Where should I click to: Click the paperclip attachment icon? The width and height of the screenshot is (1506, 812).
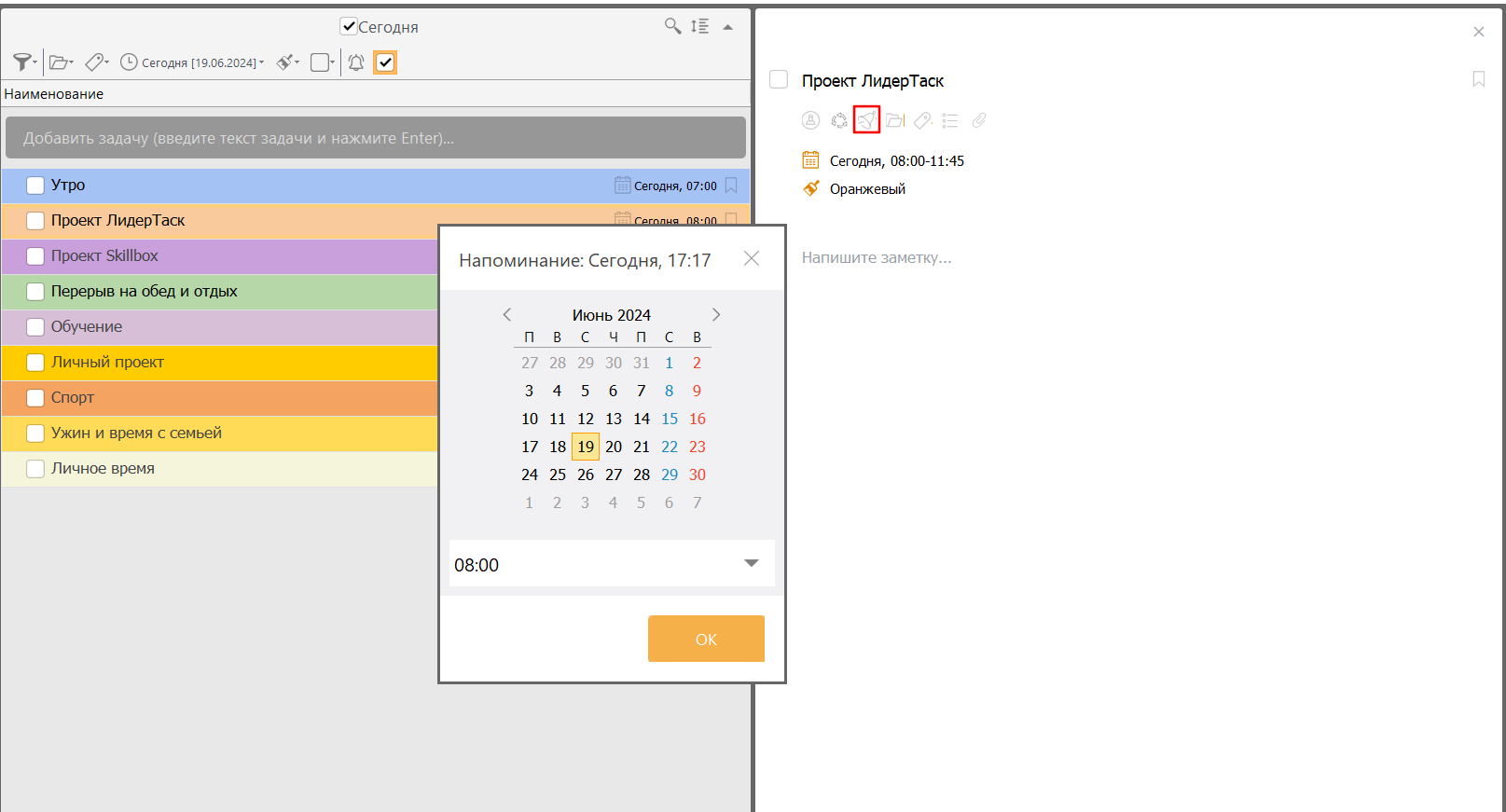click(x=978, y=120)
